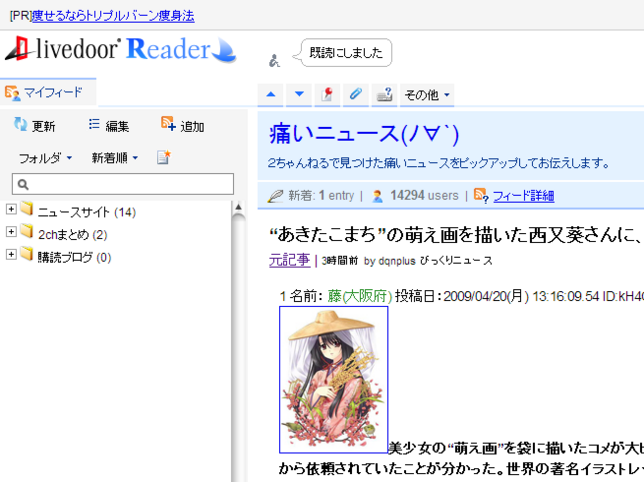This screenshot has width=644, height=482.
Task: Click the feed detail RSS icon
Action: pos(481,196)
